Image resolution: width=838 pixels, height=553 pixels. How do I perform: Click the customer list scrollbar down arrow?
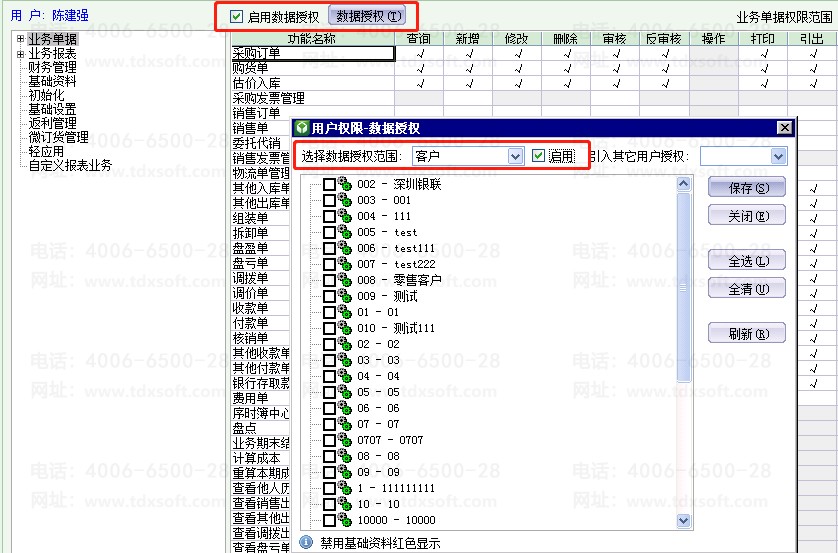684,520
